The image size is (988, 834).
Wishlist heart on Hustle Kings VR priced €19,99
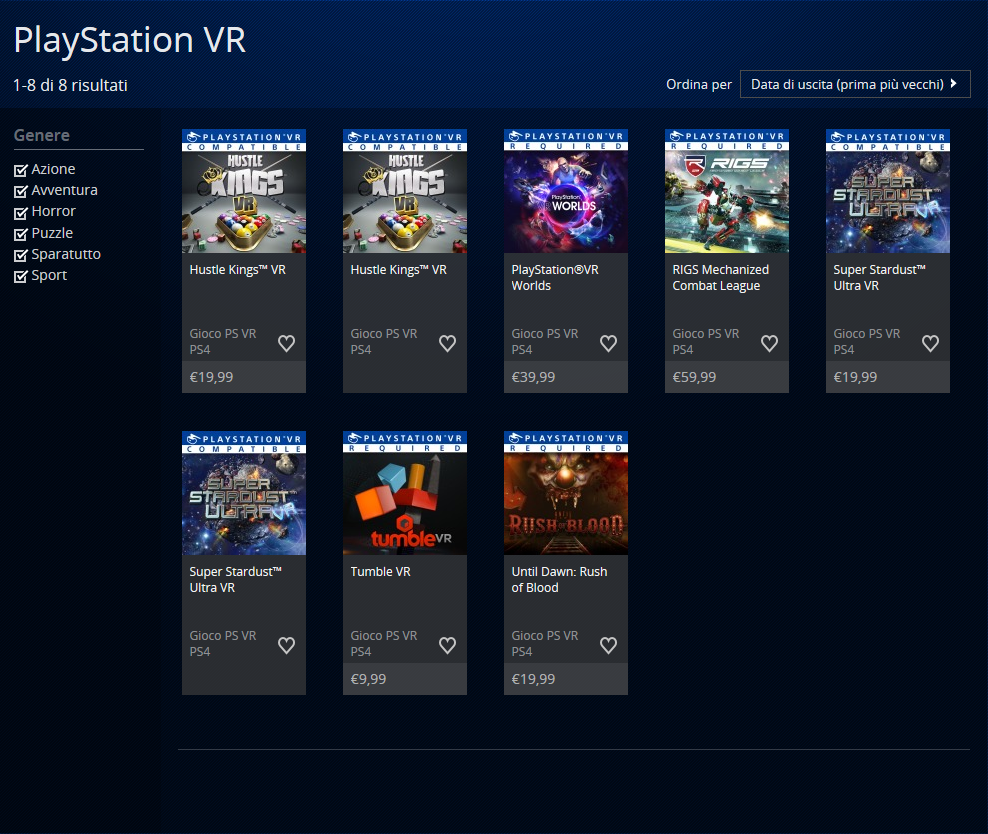286,343
